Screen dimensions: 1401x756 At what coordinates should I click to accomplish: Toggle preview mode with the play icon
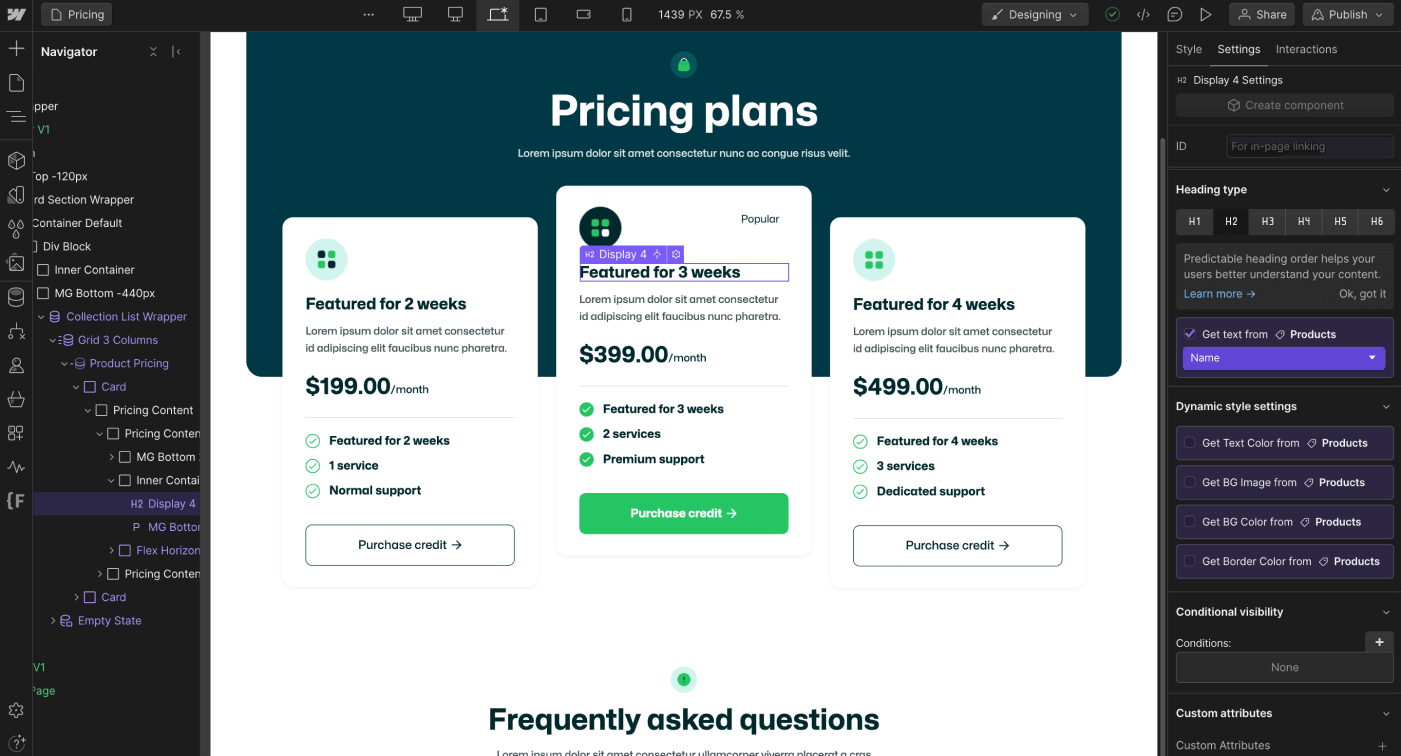(1206, 14)
